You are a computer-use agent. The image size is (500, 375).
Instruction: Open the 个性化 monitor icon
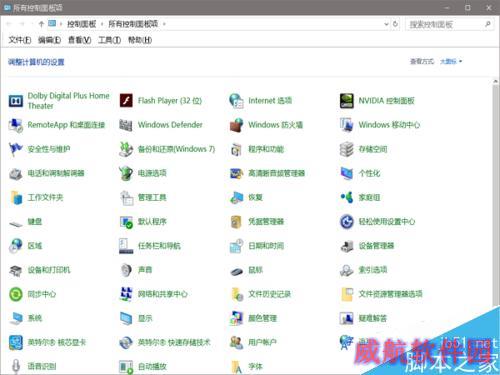pos(347,173)
